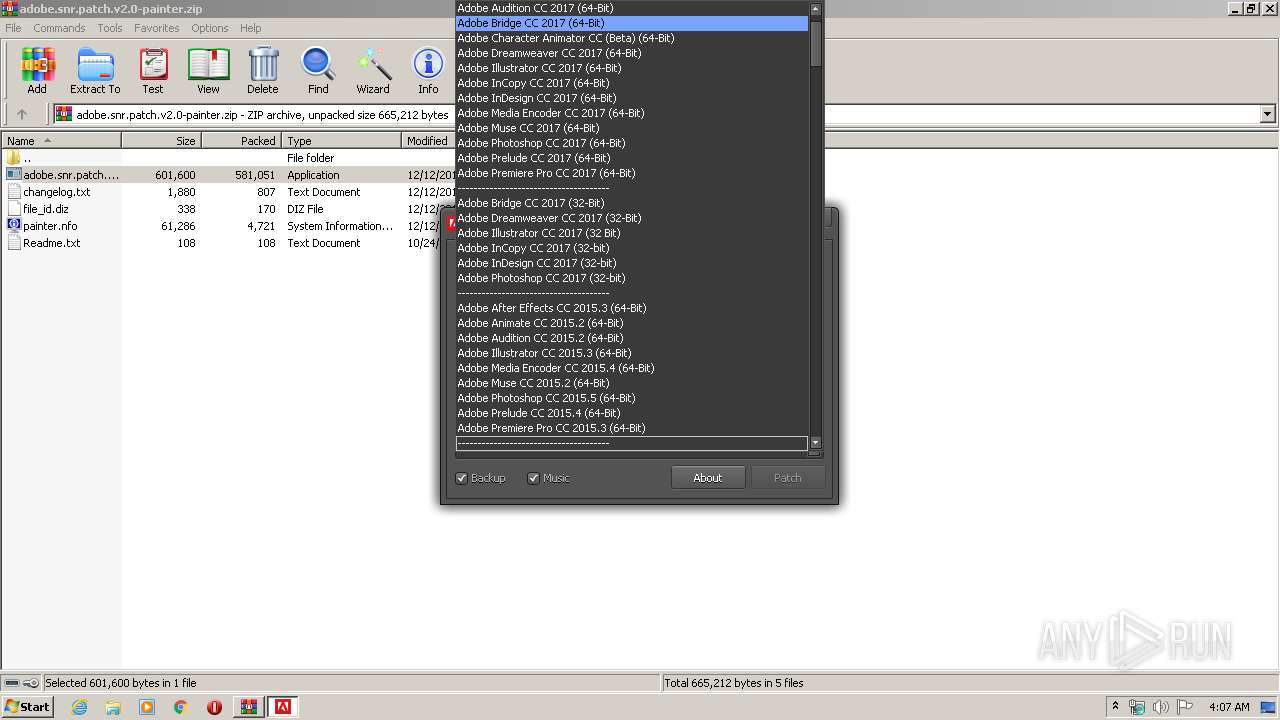Click the Start button
The width and height of the screenshot is (1280, 720).
click(27, 707)
